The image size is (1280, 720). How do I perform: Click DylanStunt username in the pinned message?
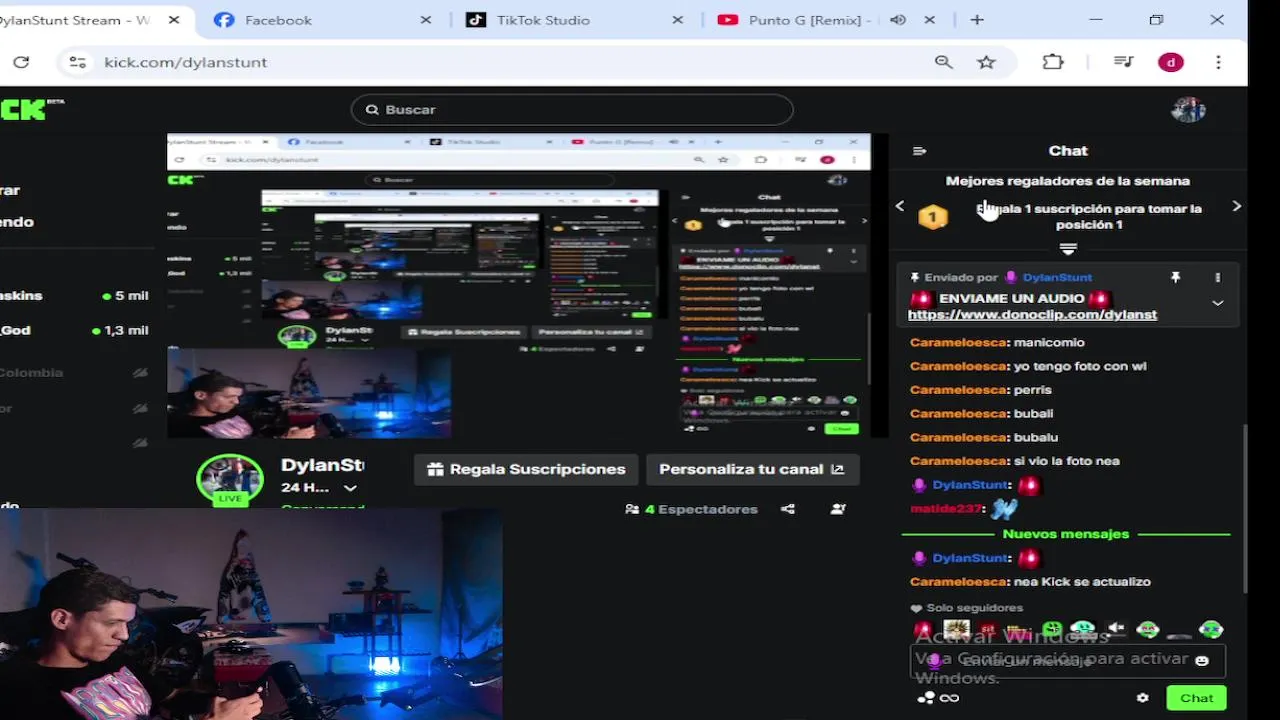pos(1057,277)
